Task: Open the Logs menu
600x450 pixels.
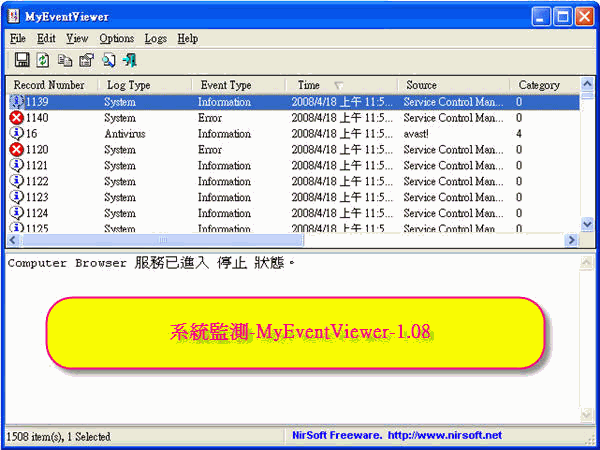Action: coord(155,38)
